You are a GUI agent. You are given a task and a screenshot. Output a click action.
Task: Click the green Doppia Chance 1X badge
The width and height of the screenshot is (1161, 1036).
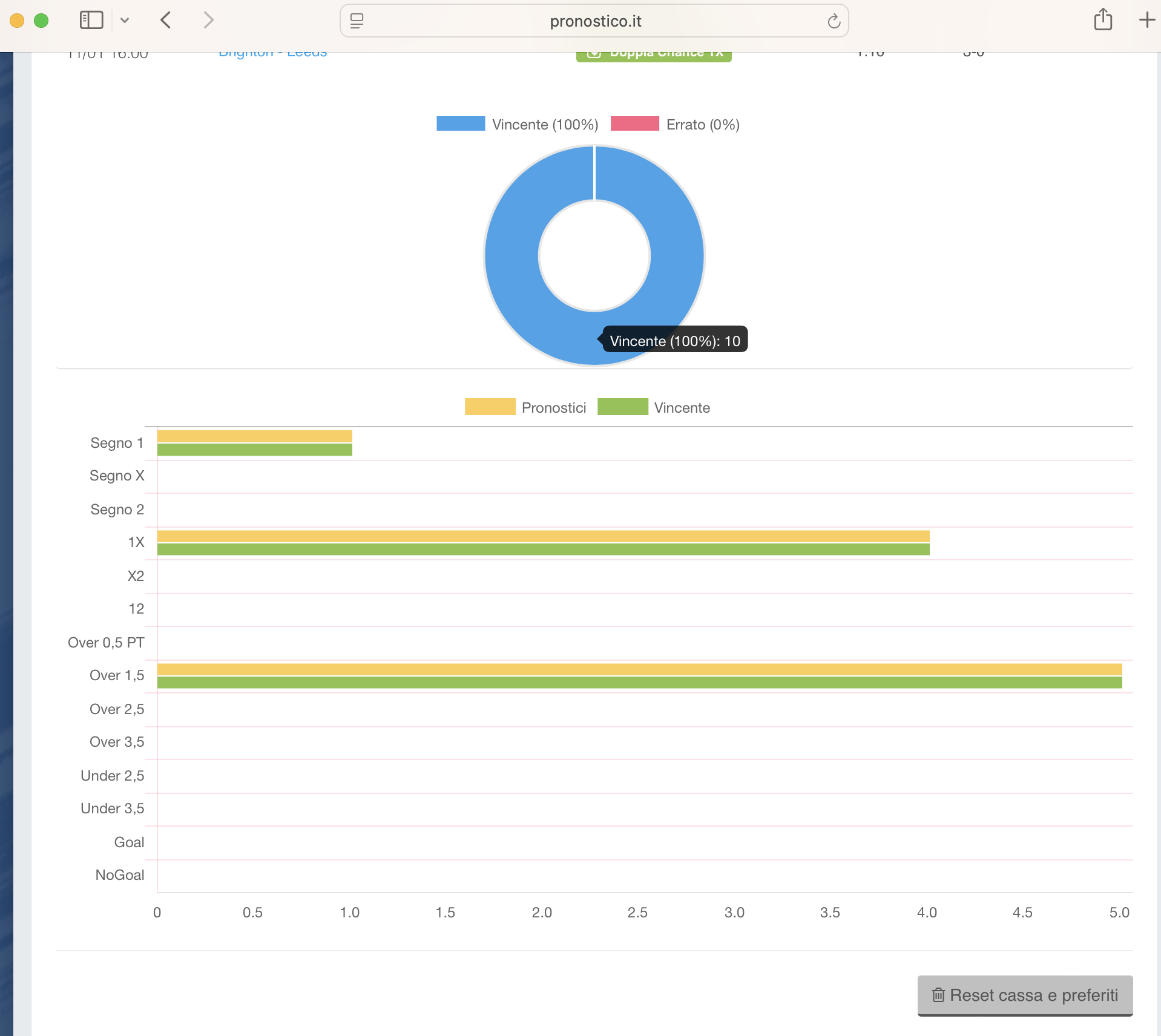(x=654, y=56)
